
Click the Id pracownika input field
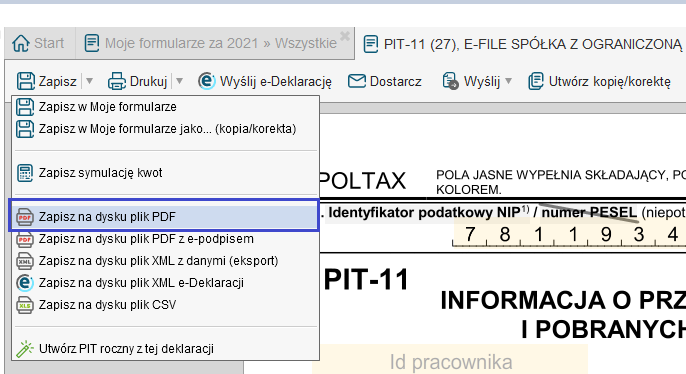(x=450, y=361)
